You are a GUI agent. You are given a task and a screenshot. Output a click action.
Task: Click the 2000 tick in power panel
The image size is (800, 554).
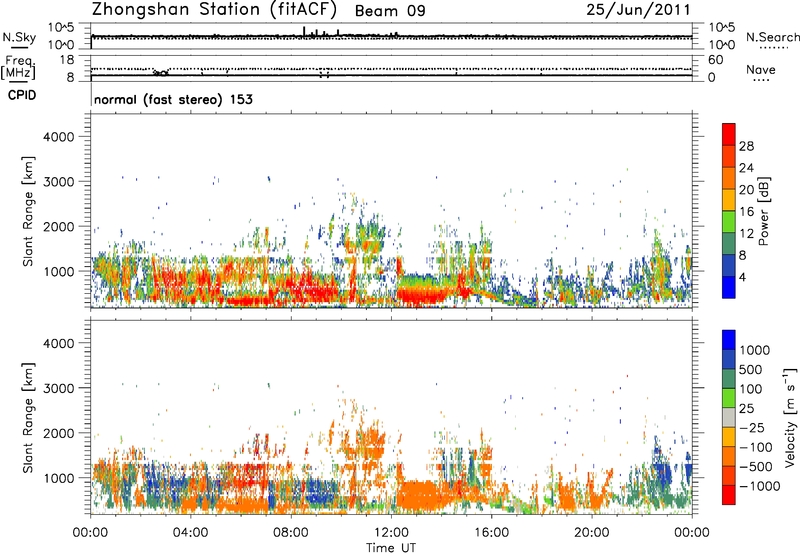[x=58, y=226]
